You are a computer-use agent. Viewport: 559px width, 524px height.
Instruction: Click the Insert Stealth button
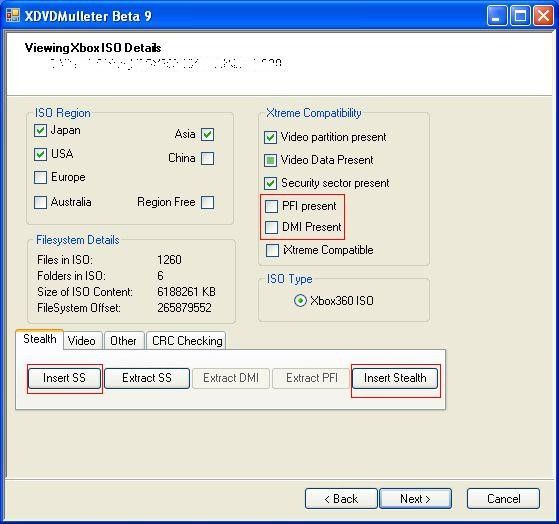tap(395, 378)
